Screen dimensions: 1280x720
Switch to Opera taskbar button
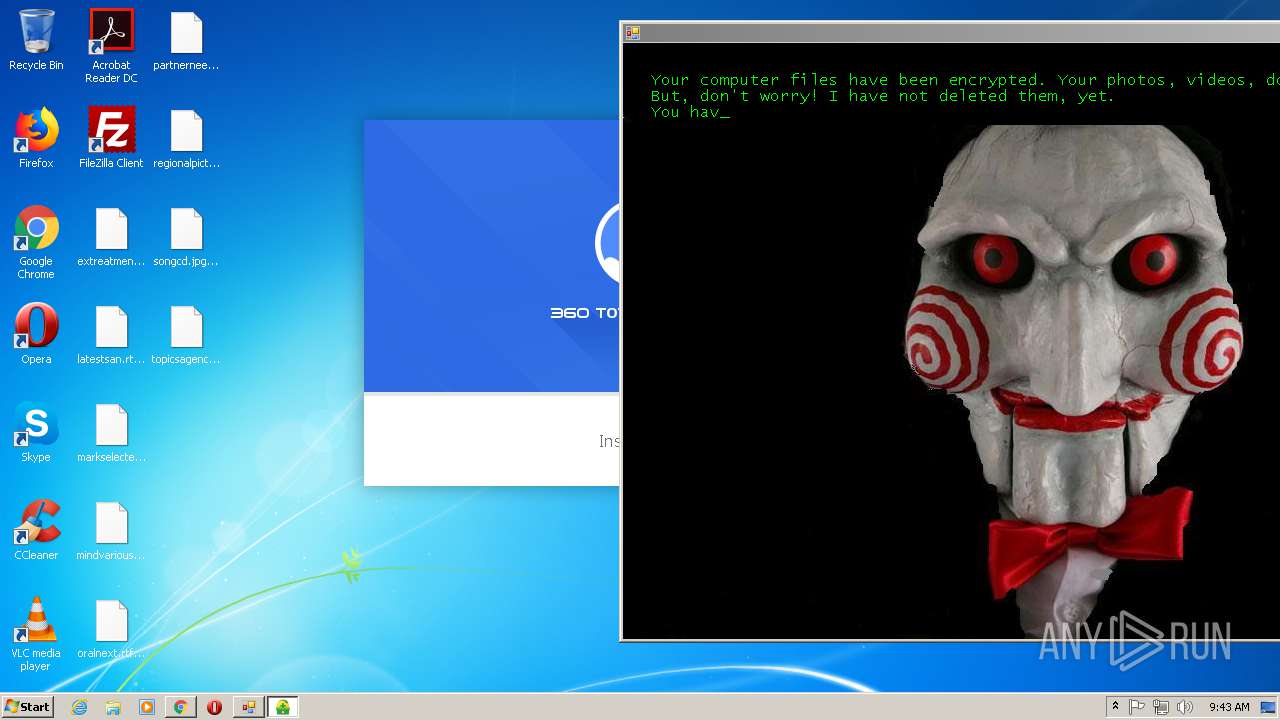[x=214, y=707]
